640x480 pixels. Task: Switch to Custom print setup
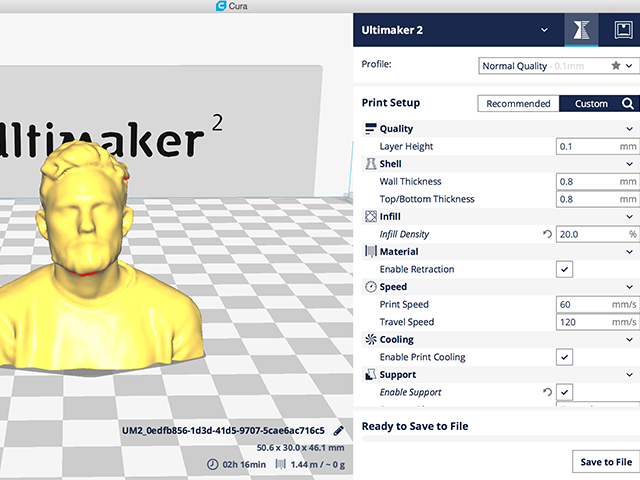coord(591,104)
